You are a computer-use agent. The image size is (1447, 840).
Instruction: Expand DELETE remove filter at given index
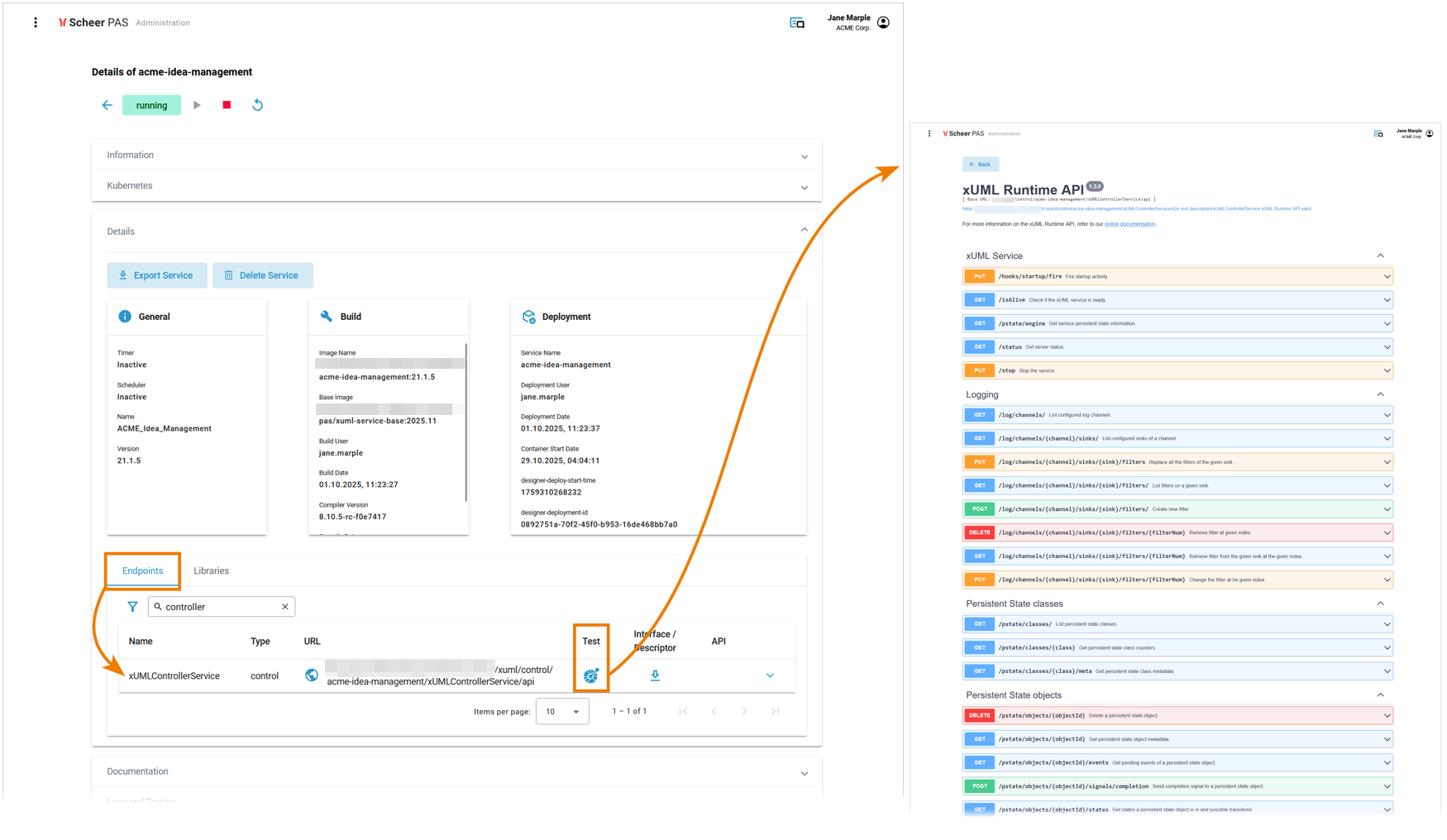coord(1178,533)
